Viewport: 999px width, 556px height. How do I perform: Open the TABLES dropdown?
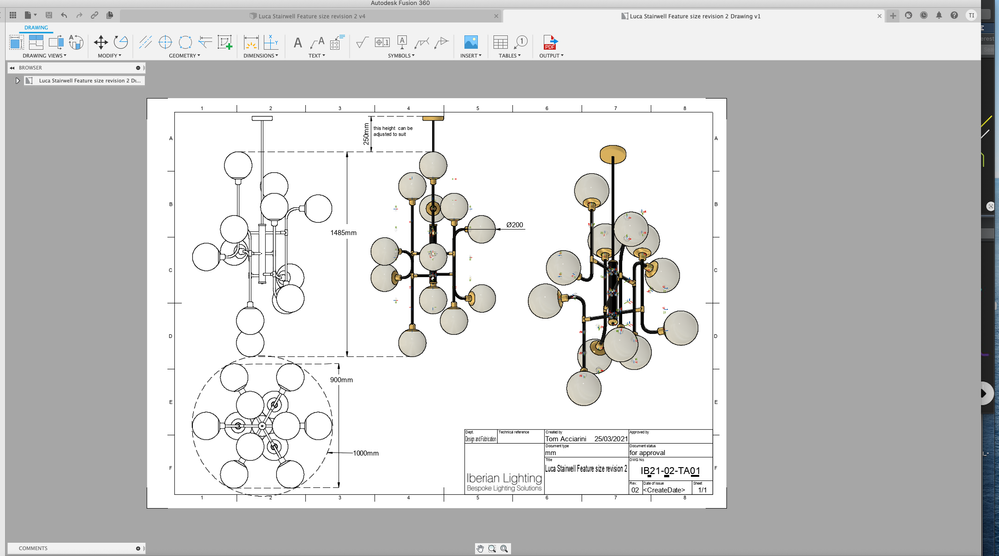tap(510, 56)
